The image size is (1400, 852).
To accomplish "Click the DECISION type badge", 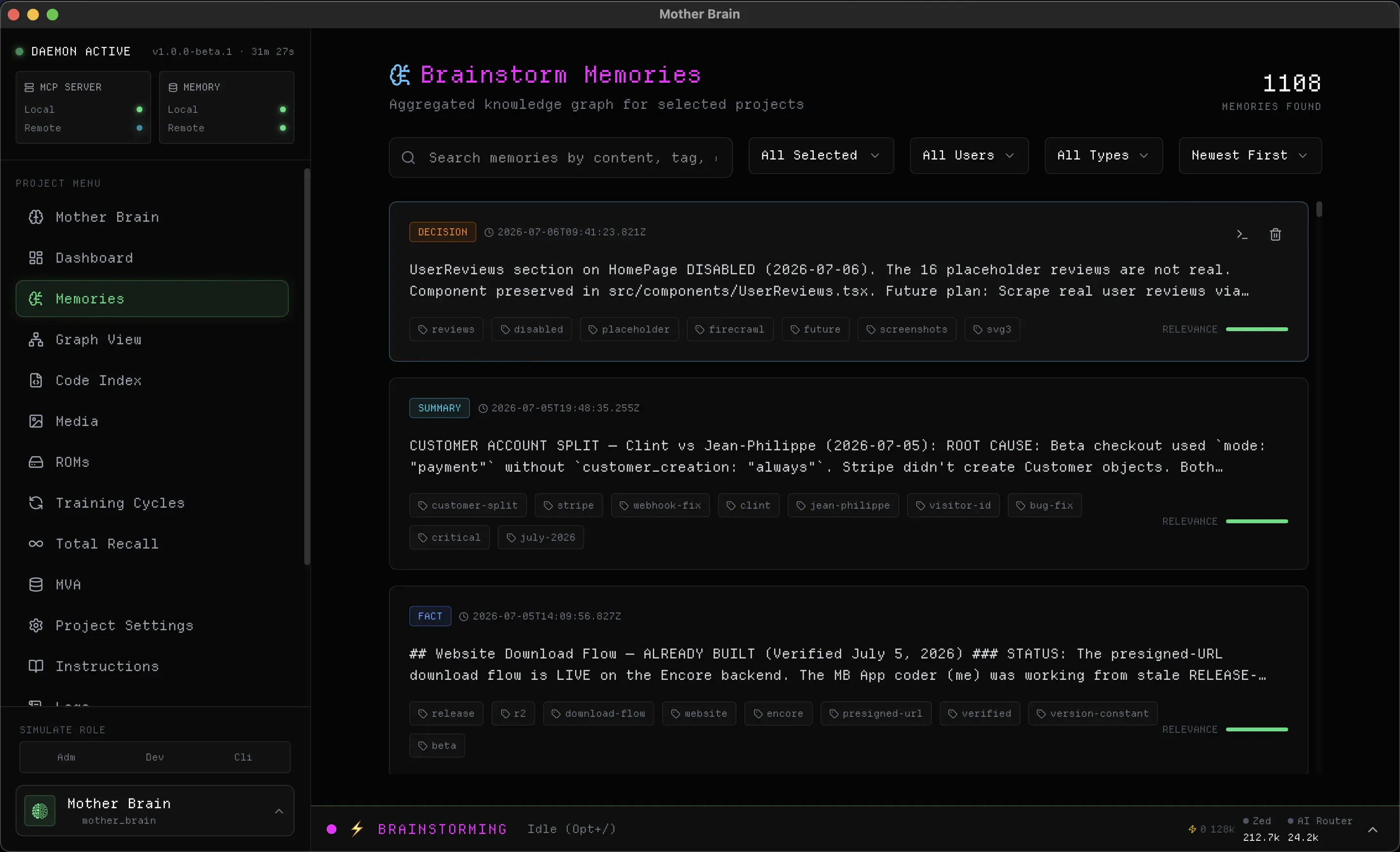I will (x=443, y=232).
